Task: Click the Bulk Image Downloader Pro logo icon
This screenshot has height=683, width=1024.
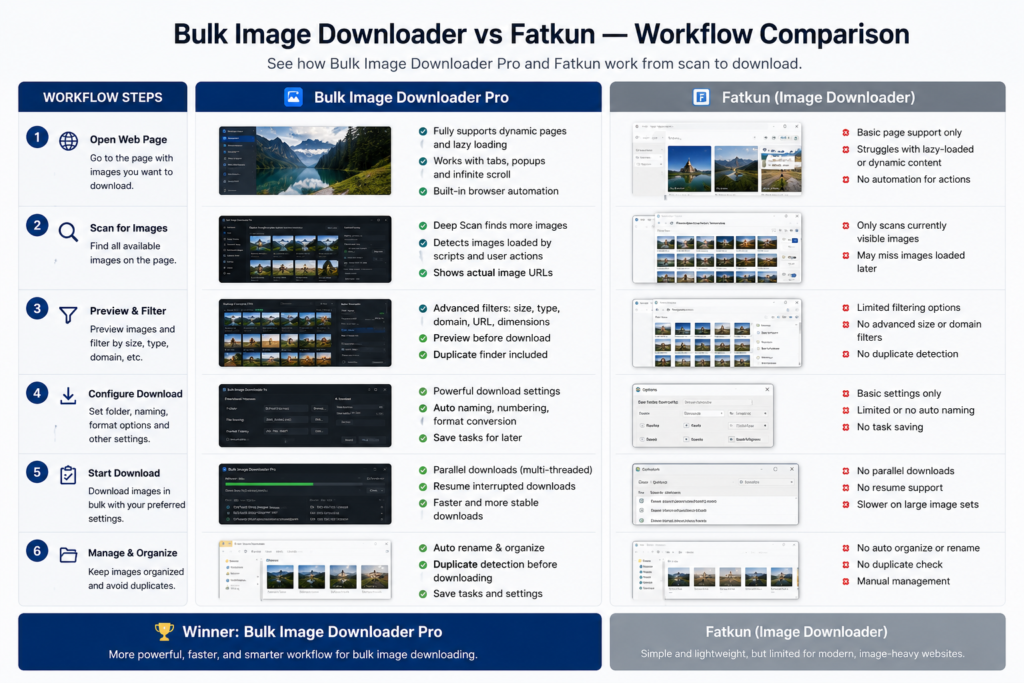Action: (x=293, y=97)
